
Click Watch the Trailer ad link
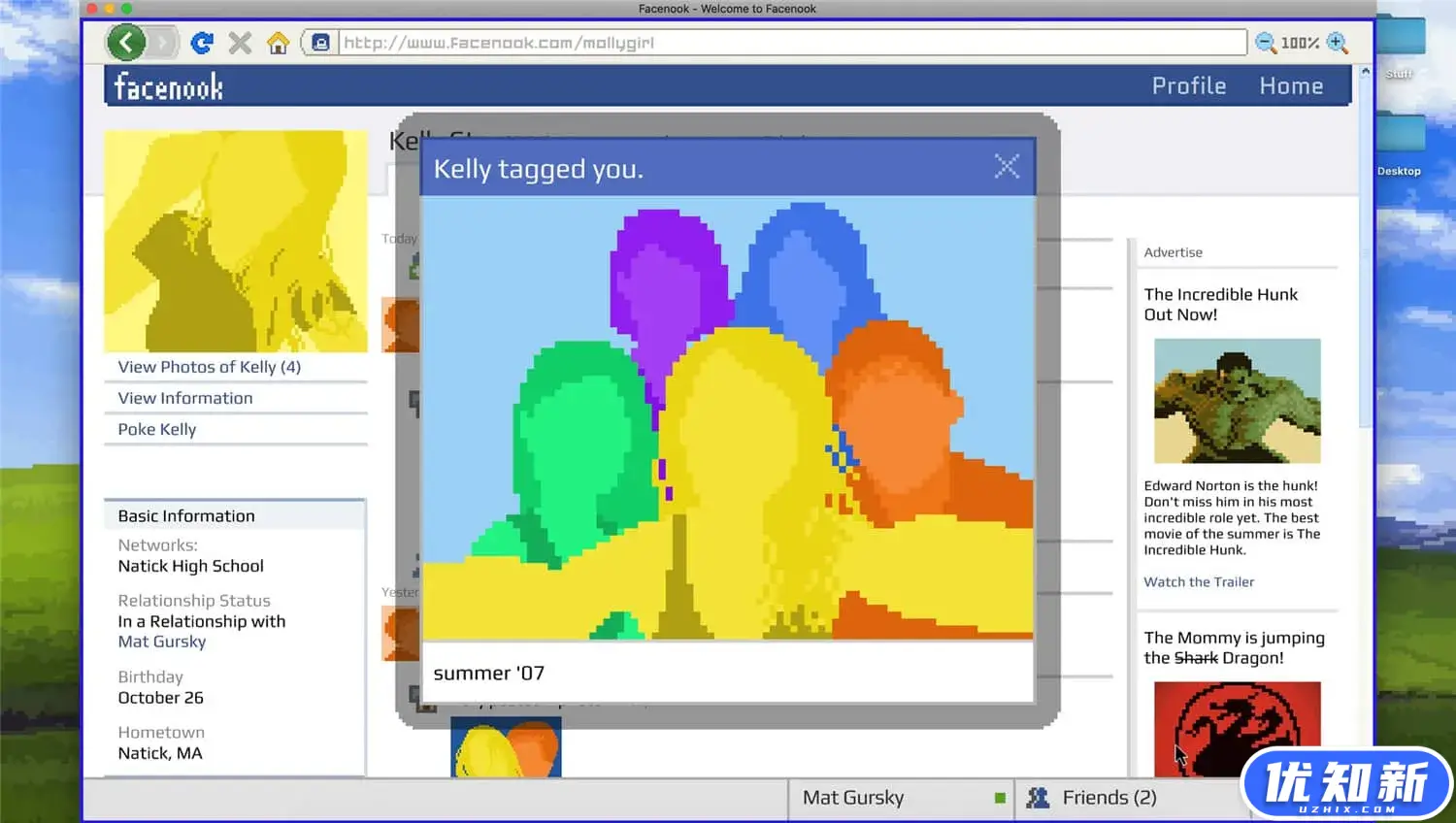click(1198, 582)
